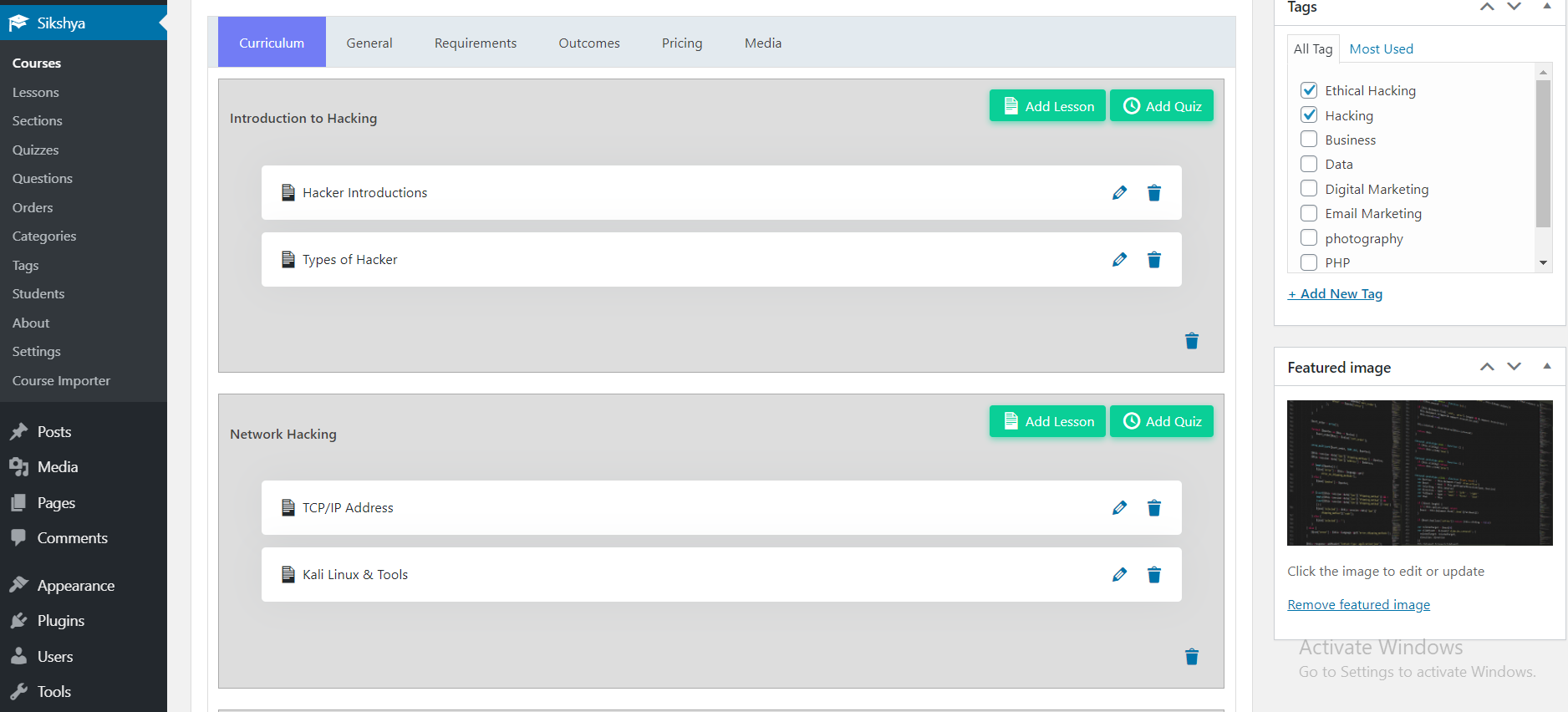This screenshot has width=1568, height=712.
Task: Click the Appearance brush icon
Action: (18, 585)
